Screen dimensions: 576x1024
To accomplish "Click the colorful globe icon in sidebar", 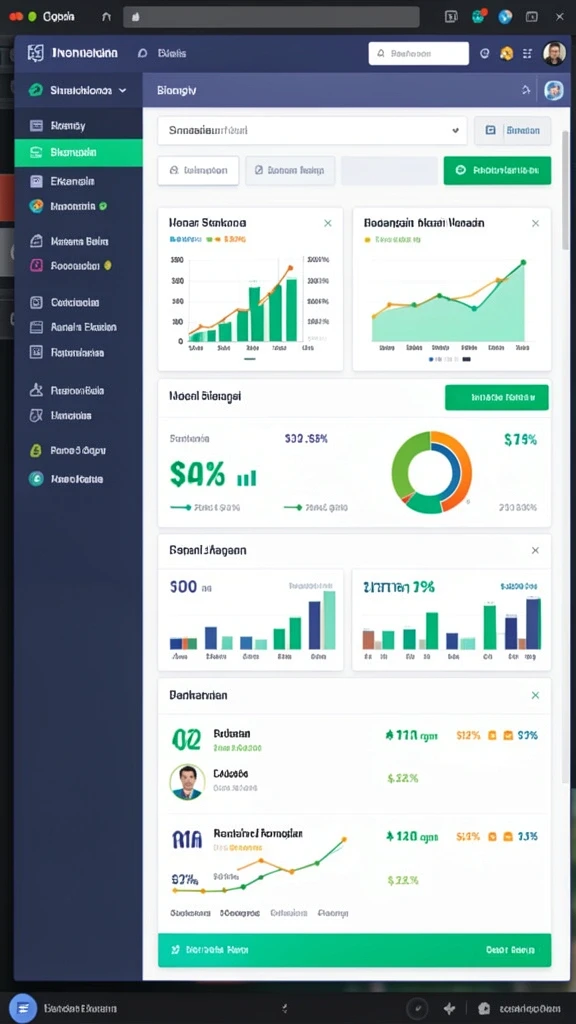I will click(37, 206).
